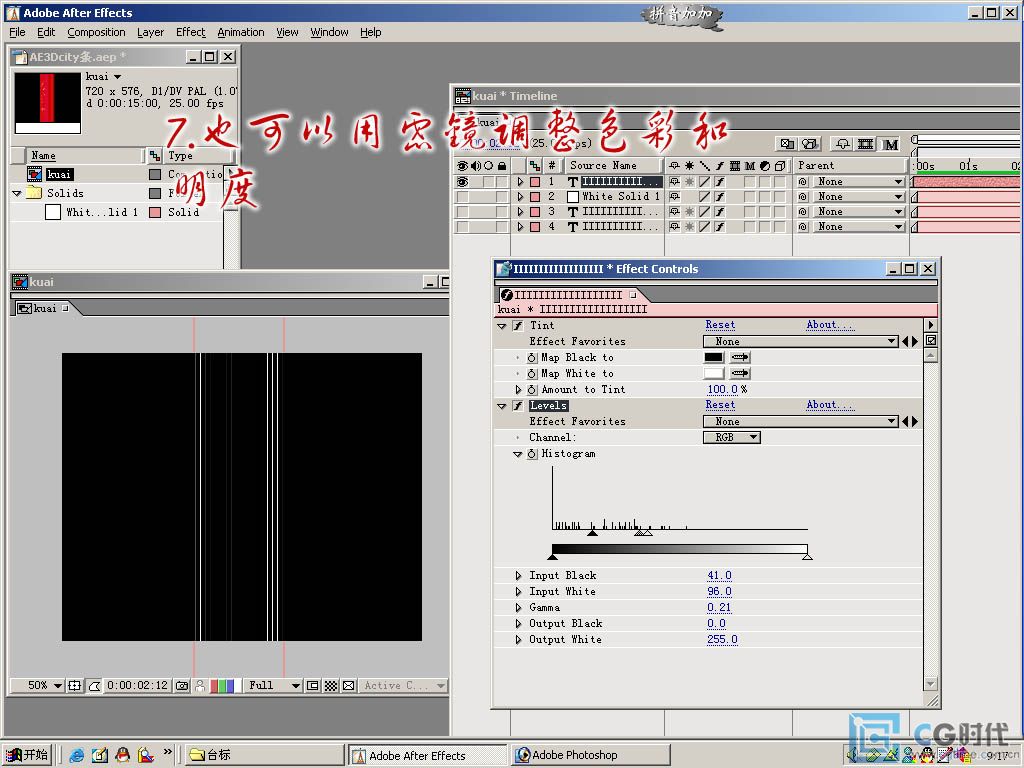Open the Layer menu
1024x768 pixels.
point(150,32)
